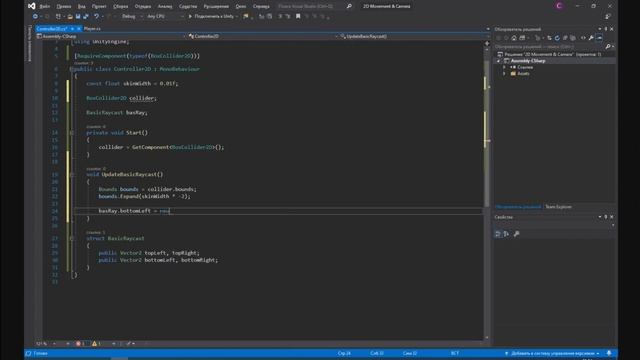This screenshot has width=640, height=360.
Task: Open the Отладка menu
Action: click(143, 7)
